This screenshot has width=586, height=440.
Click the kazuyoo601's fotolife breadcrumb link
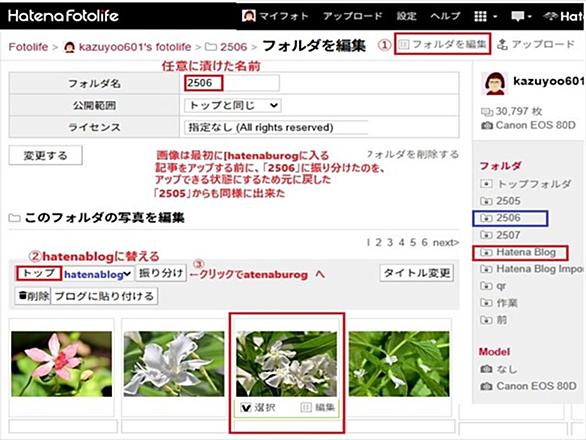pyautogui.click(x=135, y=47)
